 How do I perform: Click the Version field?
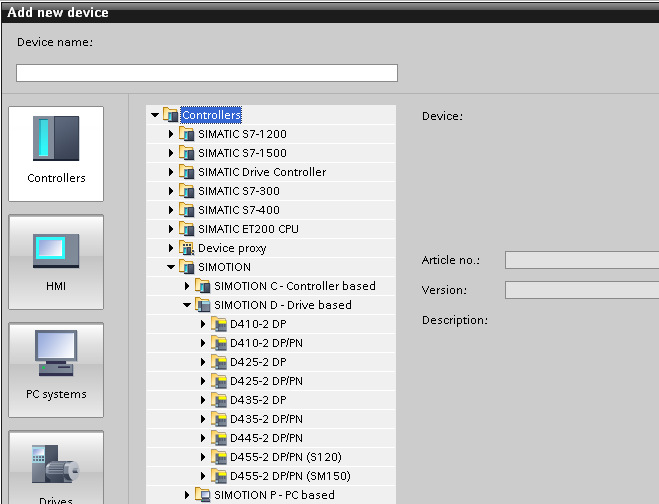click(x=581, y=290)
